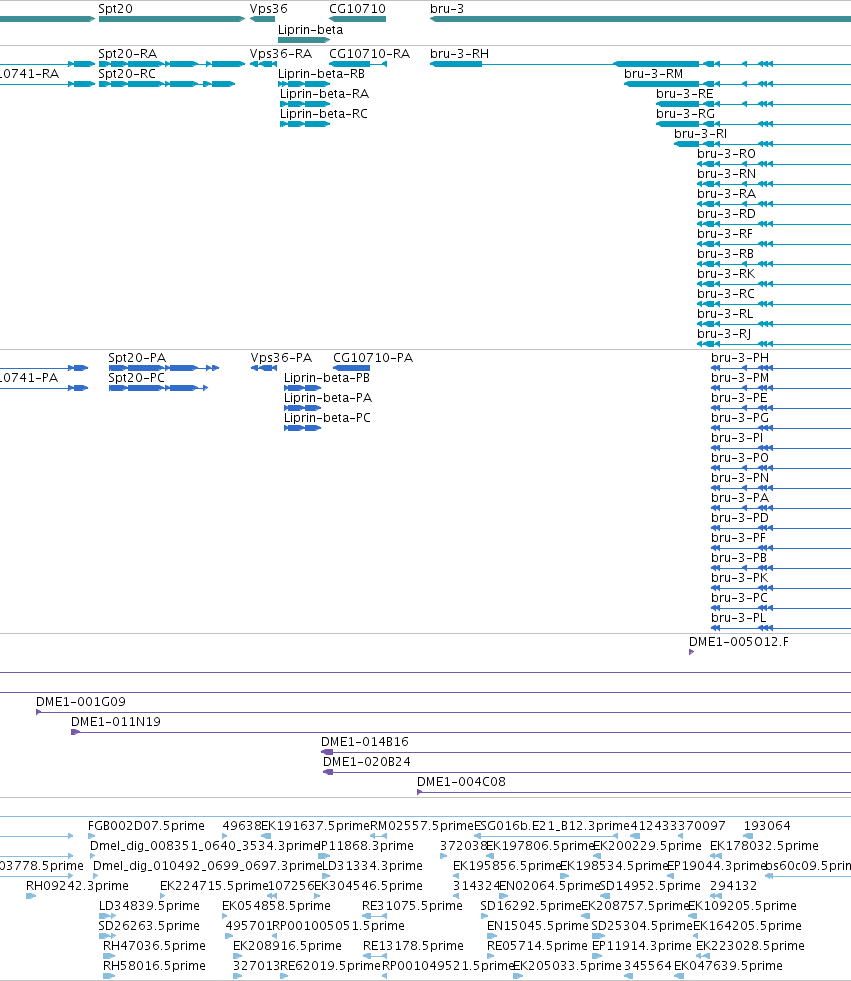This screenshot has height=981, width=851.
Task: Select EST LD31334.3prime
Action: [372, 866]
